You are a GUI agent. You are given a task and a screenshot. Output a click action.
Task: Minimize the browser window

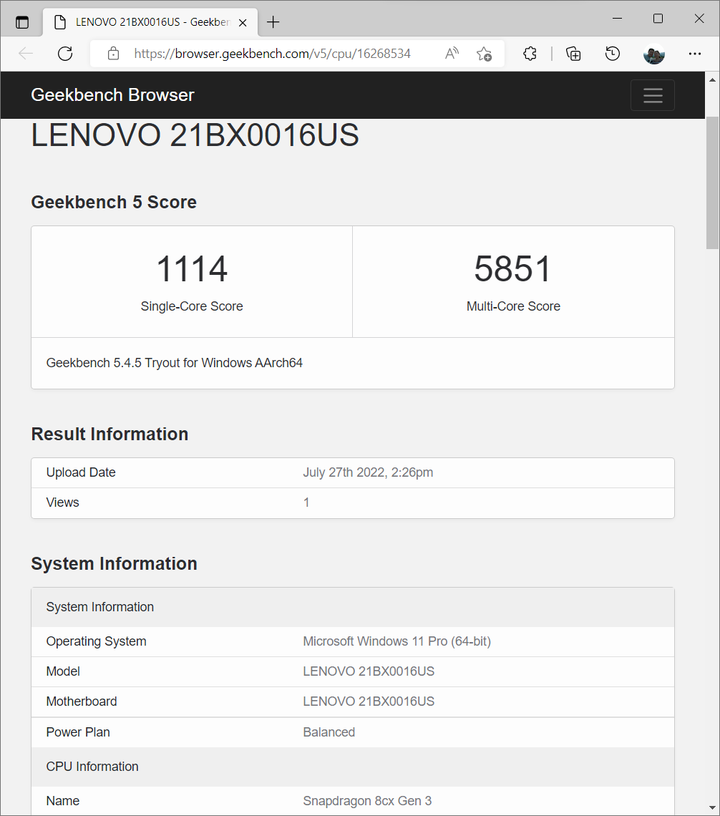tap(617, 19)
